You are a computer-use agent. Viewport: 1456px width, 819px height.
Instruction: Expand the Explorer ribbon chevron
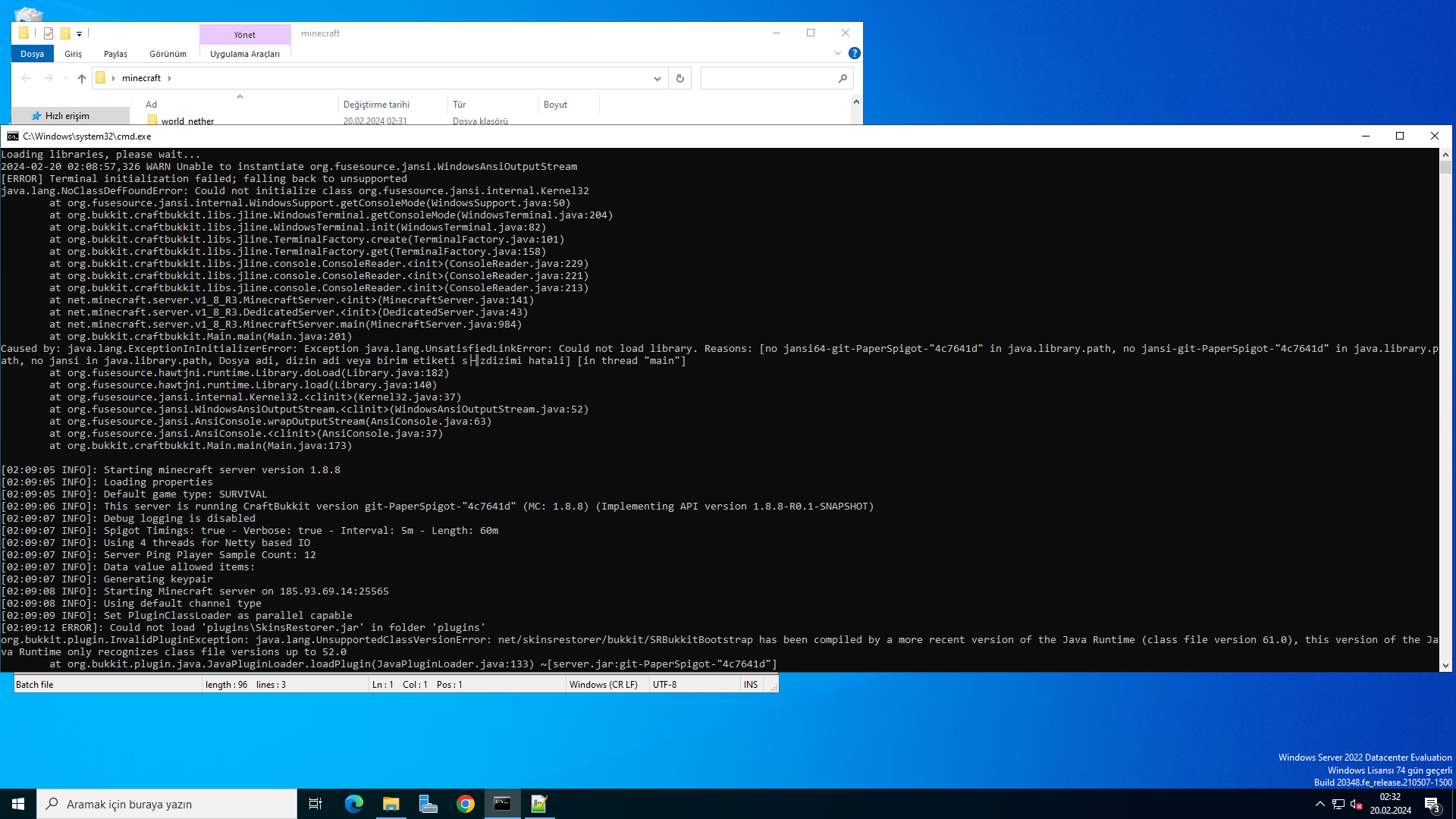pos(838,53)
